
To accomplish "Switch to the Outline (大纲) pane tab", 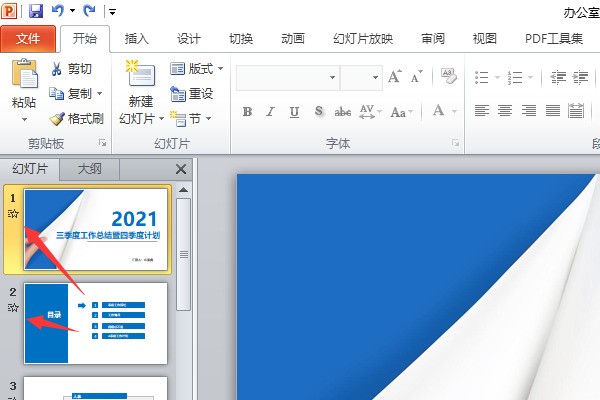I will [x=89, y=169].
